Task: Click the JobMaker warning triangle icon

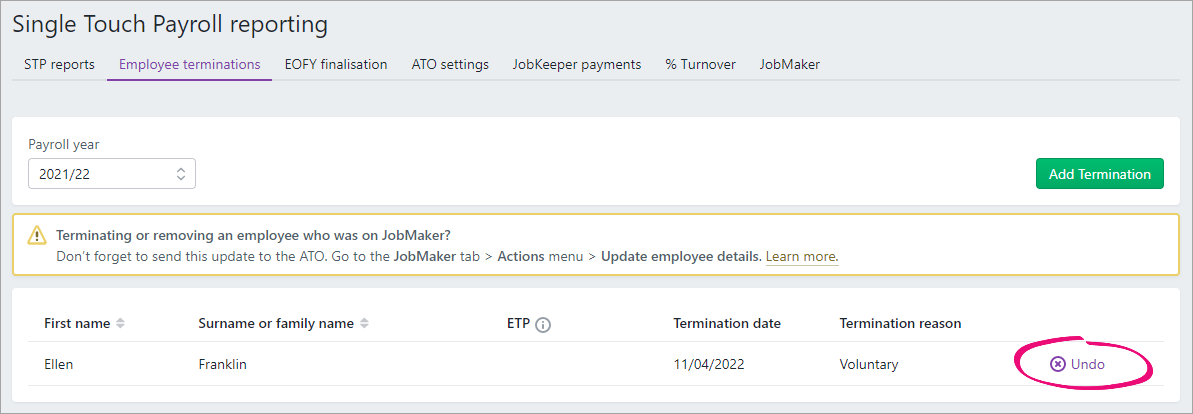Action: point(37,235)
